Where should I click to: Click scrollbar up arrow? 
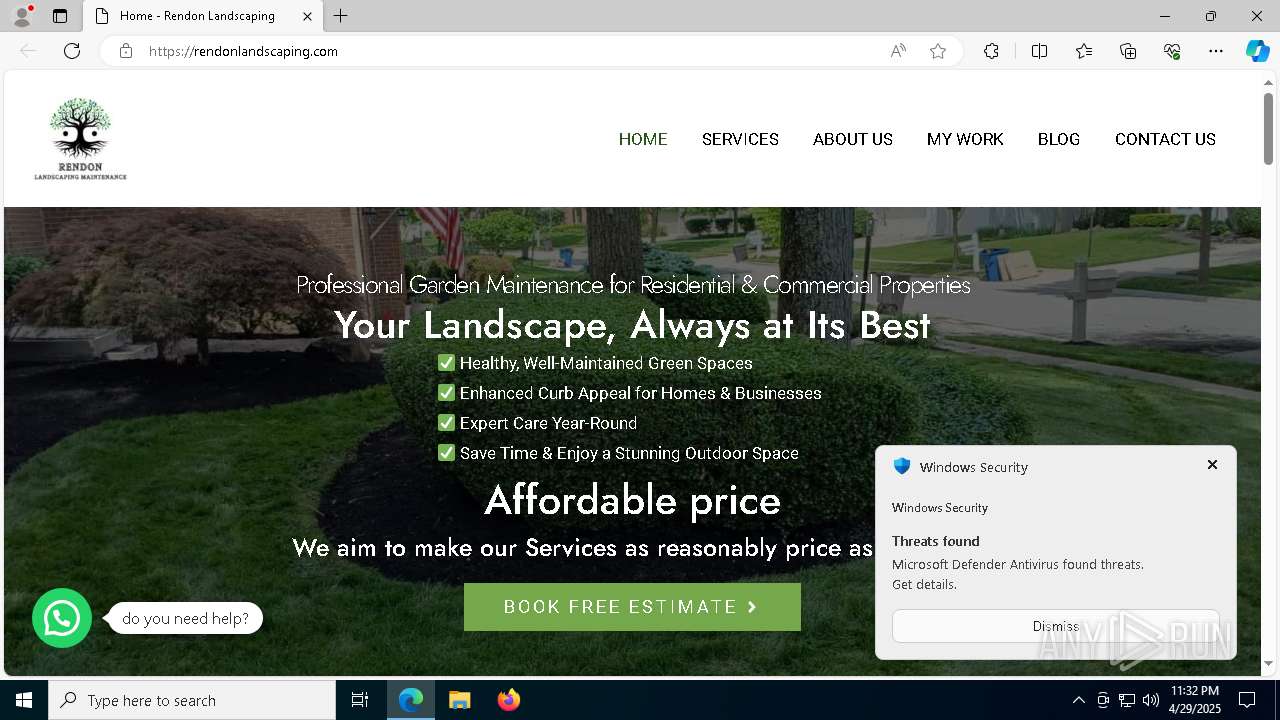click(1268, 83)
